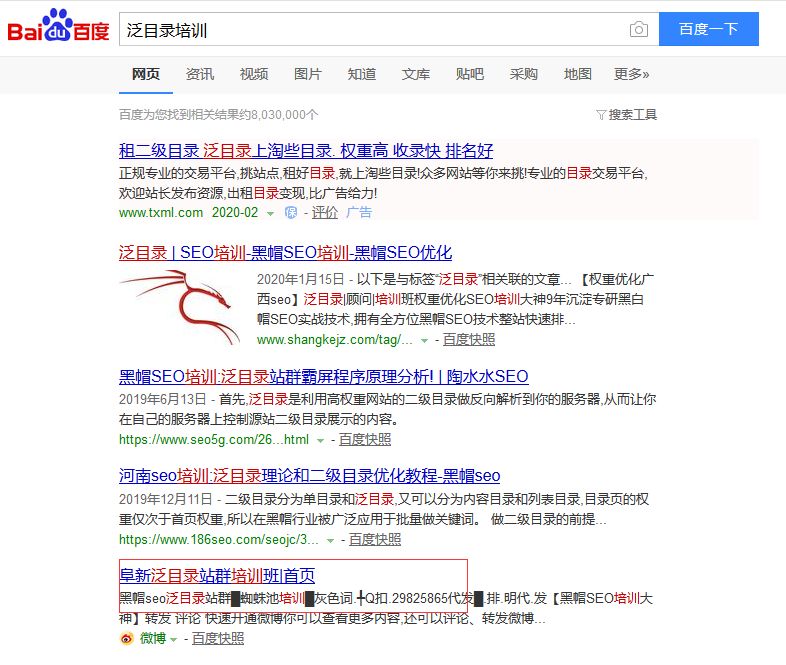Open 搜索工具 search tools
Image resolution: width=786 pixels, height=665 pixels.
coord(632,115)
